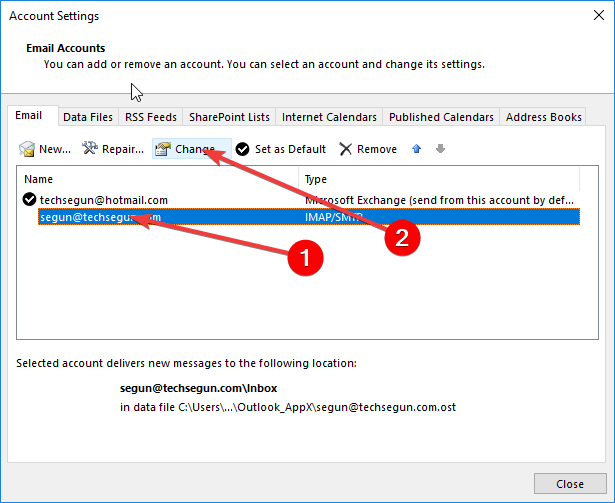Image resolution: width=615 pixels, height=503 pixels.
Task: Click the Remove X icon
Action: point(346,149)
